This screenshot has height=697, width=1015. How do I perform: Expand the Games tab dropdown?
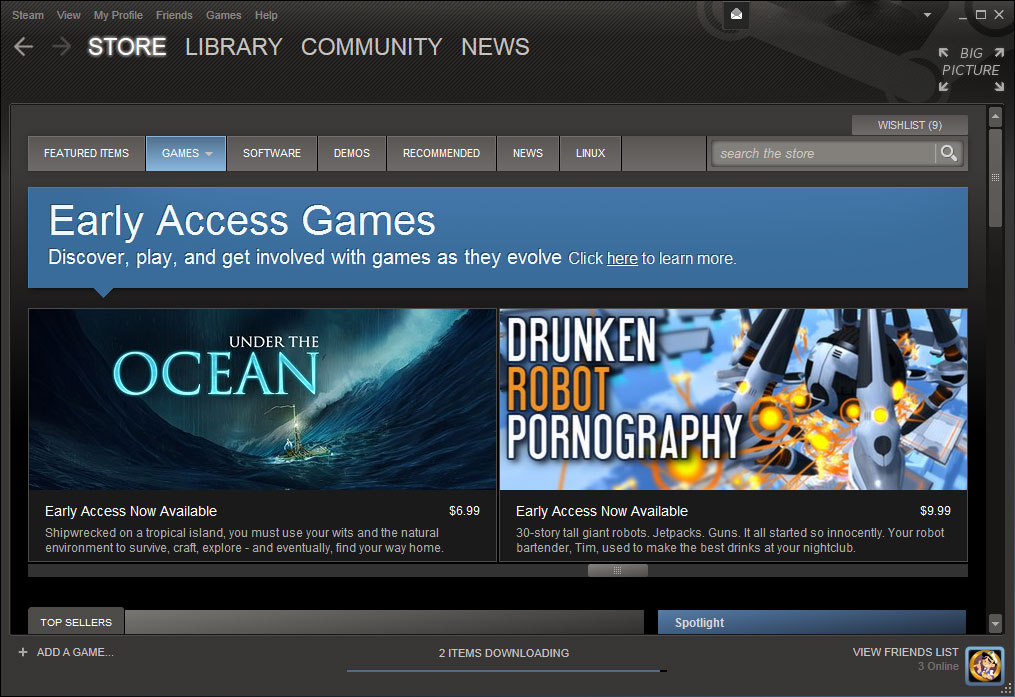[x=209, y=154]
